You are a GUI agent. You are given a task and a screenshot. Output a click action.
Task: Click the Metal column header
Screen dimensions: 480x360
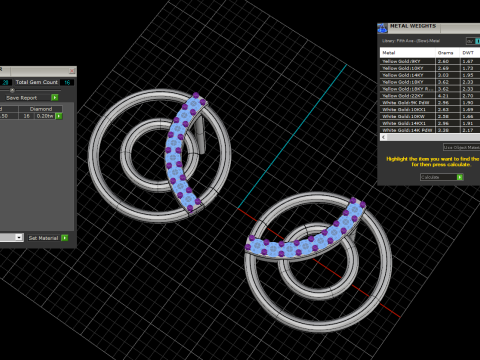tap(407, 53)
